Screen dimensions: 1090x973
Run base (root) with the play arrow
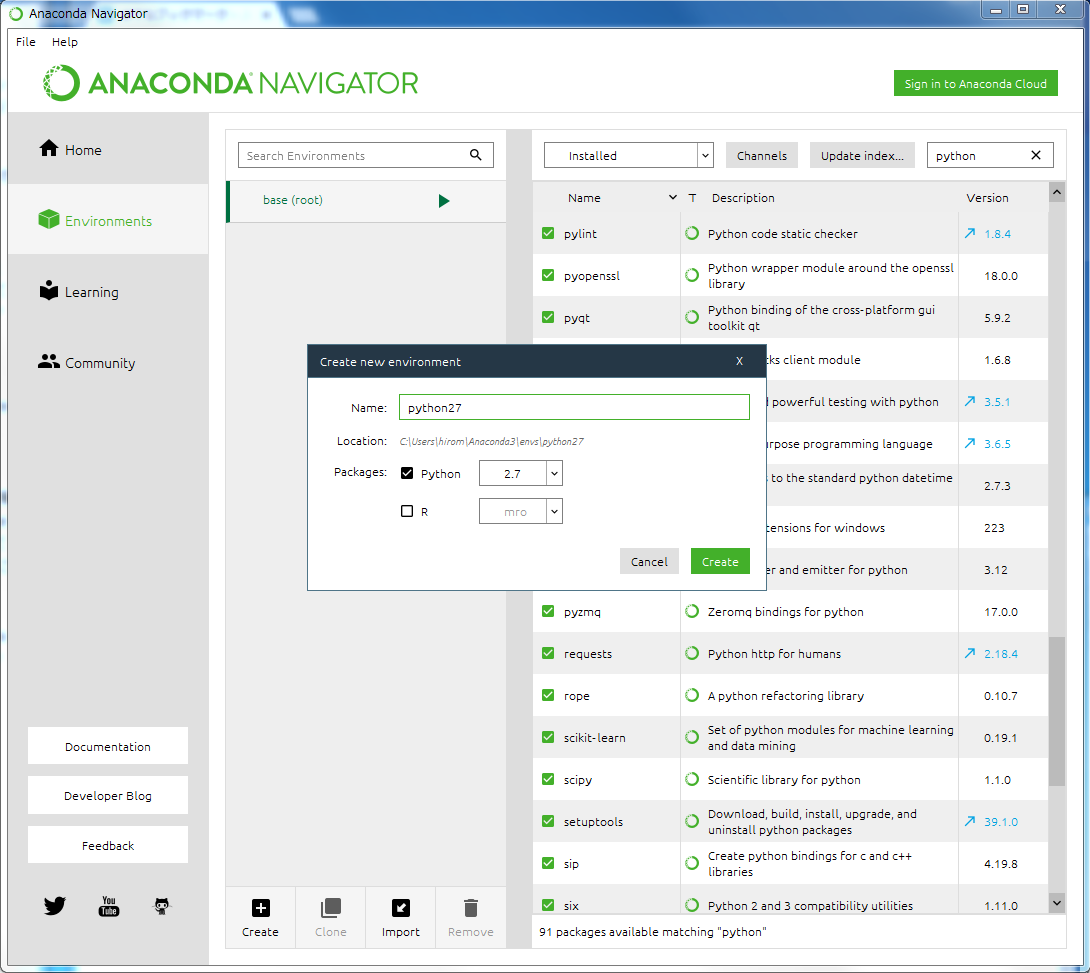point(444,201)
